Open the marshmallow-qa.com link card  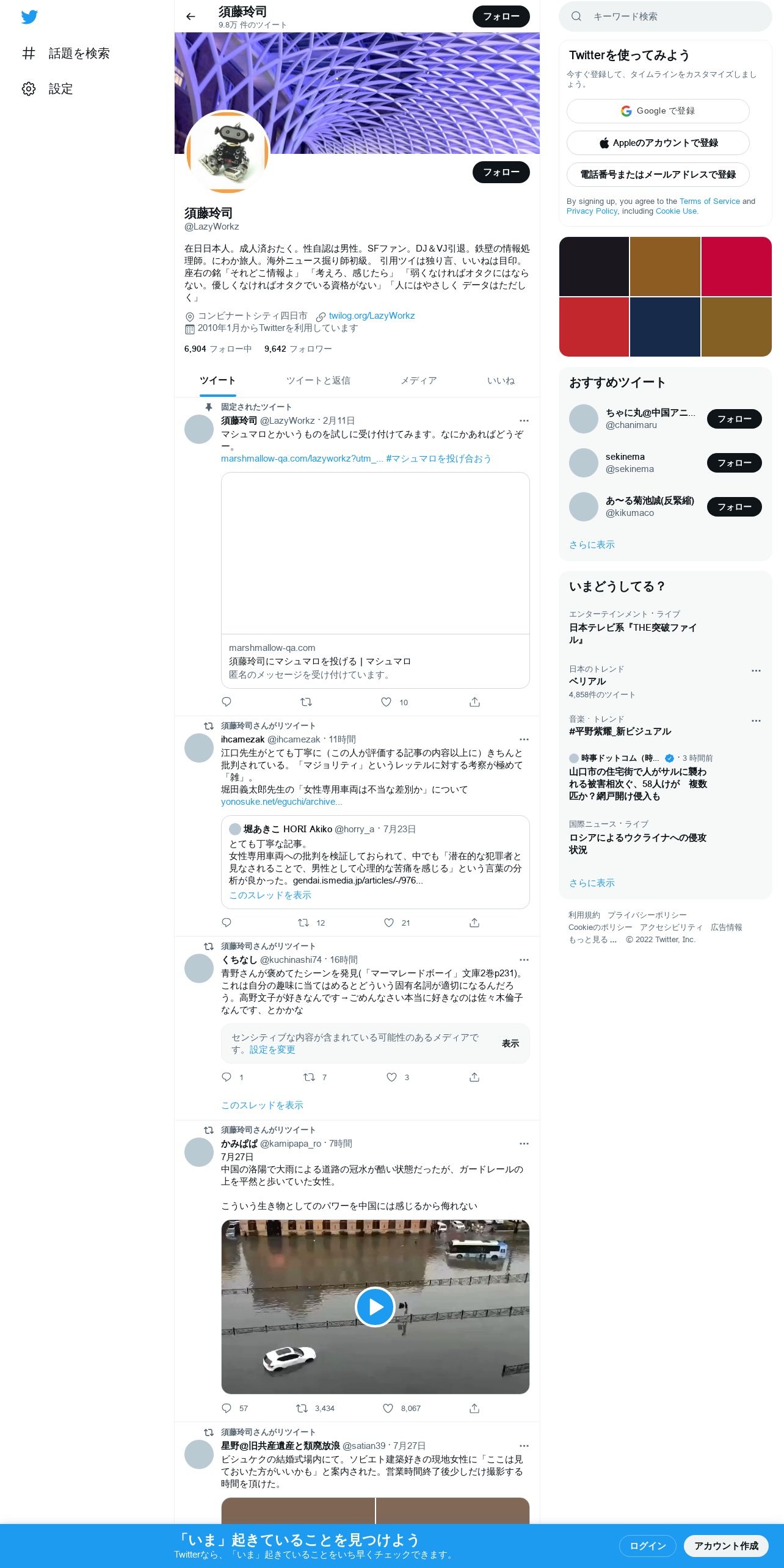click(x=375, y=580)
